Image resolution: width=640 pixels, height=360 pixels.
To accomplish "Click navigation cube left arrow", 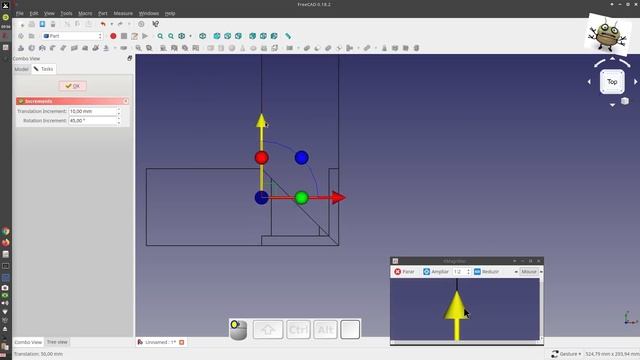I will click(x=589, y=82).
